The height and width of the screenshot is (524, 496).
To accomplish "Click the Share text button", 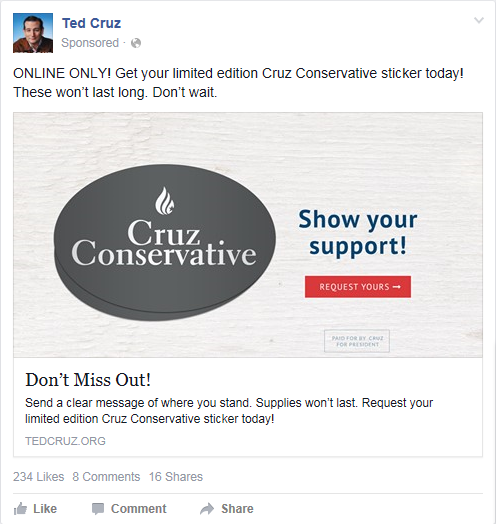I will point(237,509).
